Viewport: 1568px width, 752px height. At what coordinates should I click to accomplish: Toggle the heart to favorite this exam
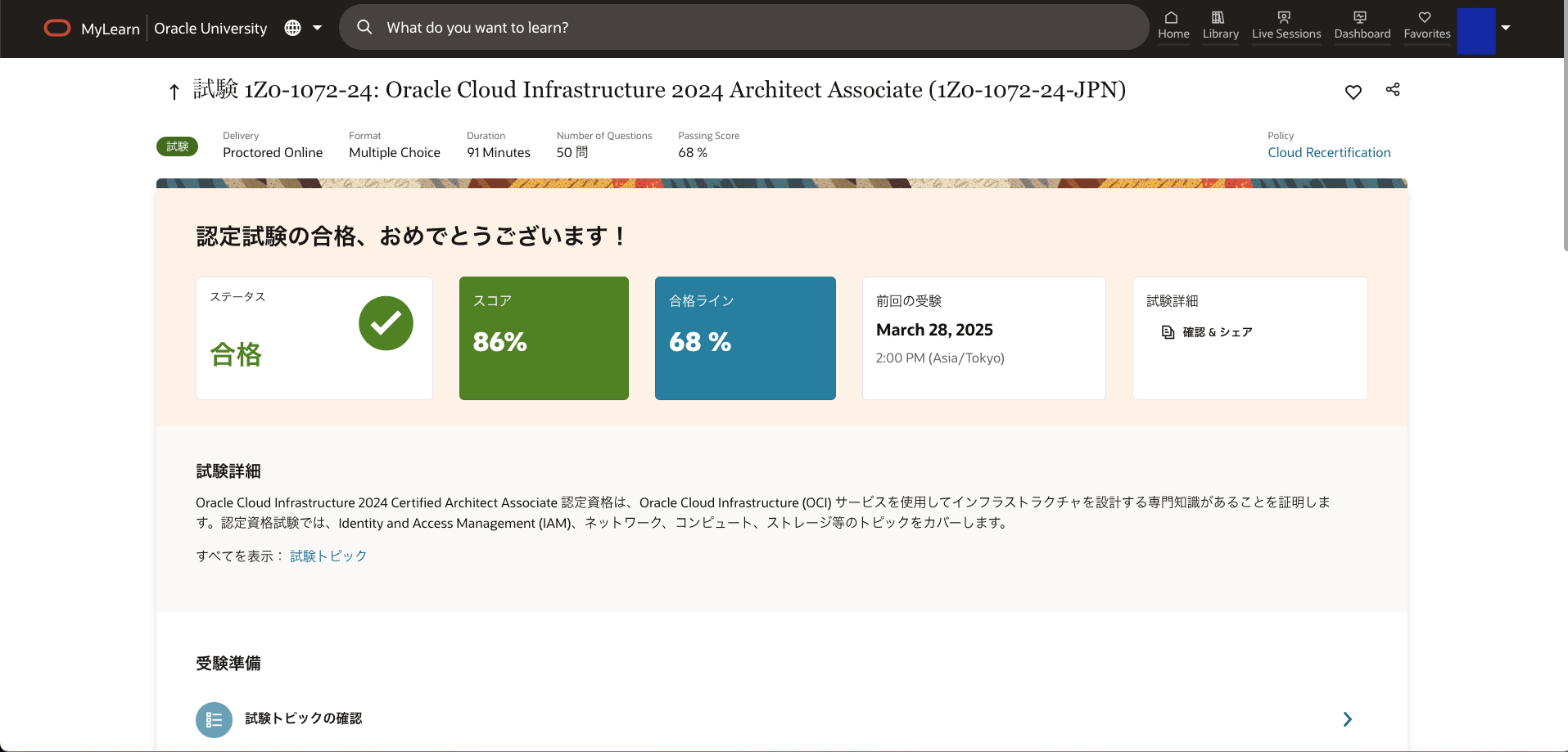pyautogui.click(x=1353, y=92)
